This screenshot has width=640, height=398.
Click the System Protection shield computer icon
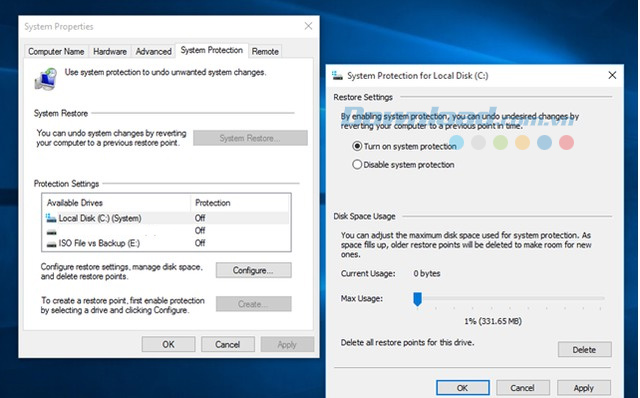pyautogui.click(x=45, y=79)
